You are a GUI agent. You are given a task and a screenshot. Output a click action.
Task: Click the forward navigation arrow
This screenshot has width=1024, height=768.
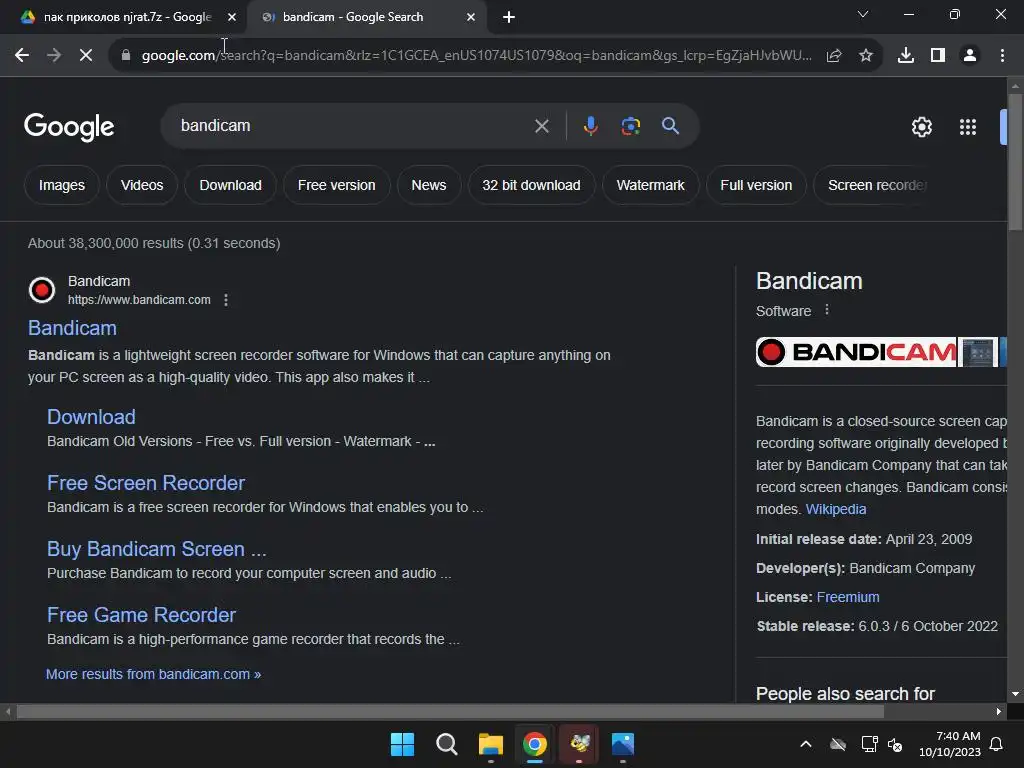click(54, 56)
